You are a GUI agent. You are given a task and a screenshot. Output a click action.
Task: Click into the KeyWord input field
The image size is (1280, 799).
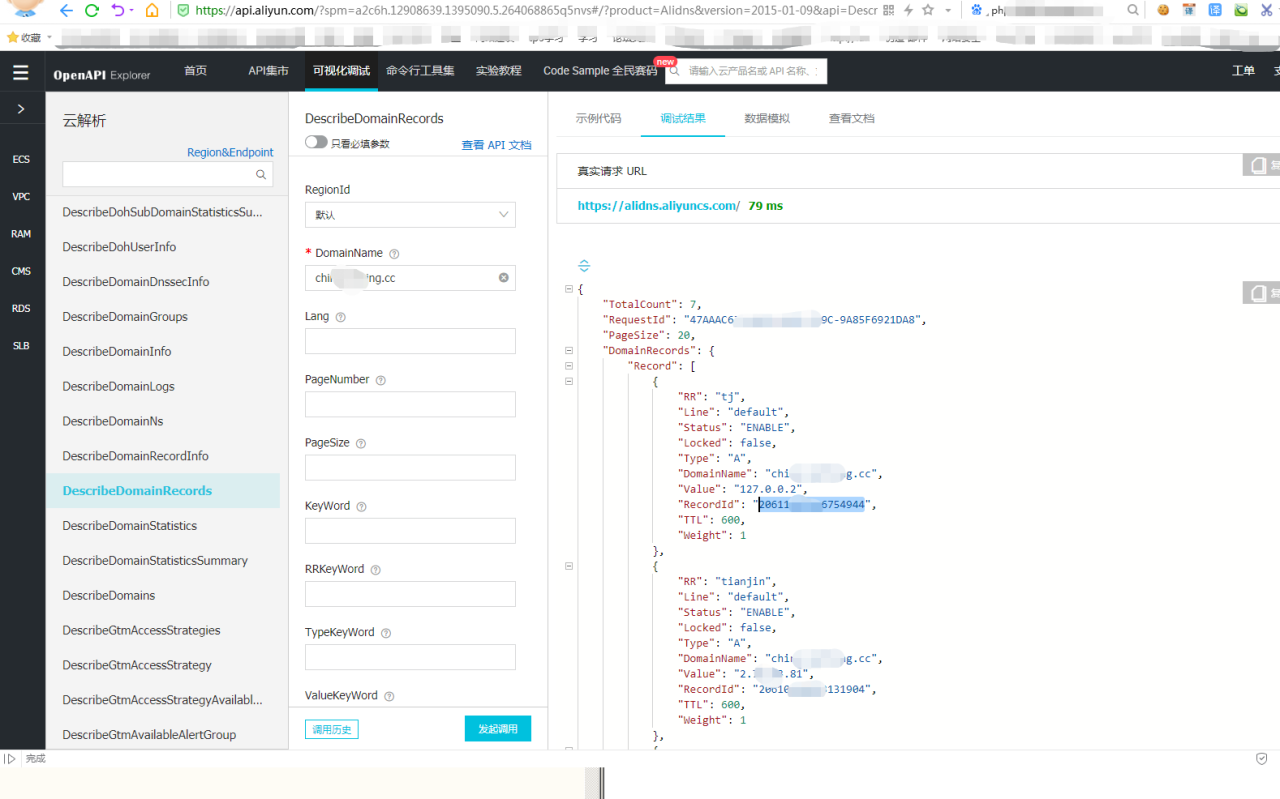point(410,531)
